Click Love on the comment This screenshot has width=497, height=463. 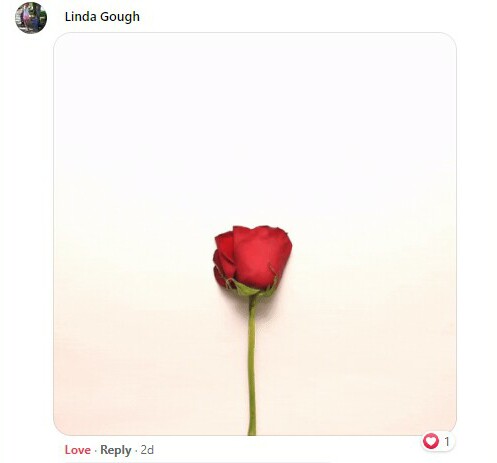78,450
